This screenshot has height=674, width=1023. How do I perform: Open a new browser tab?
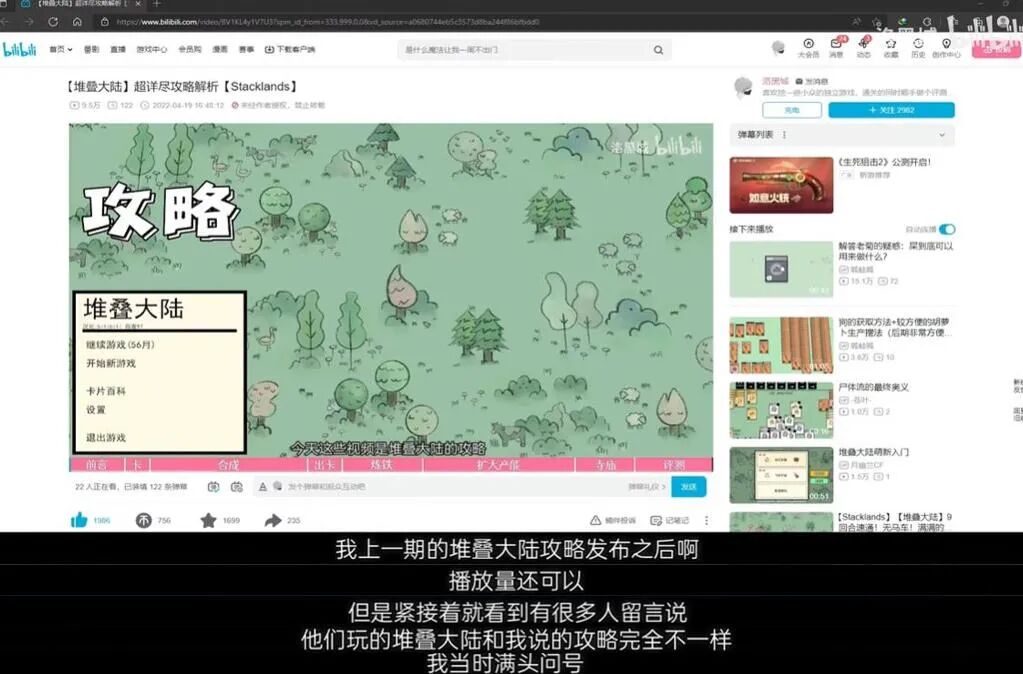[x=157, y=5]
